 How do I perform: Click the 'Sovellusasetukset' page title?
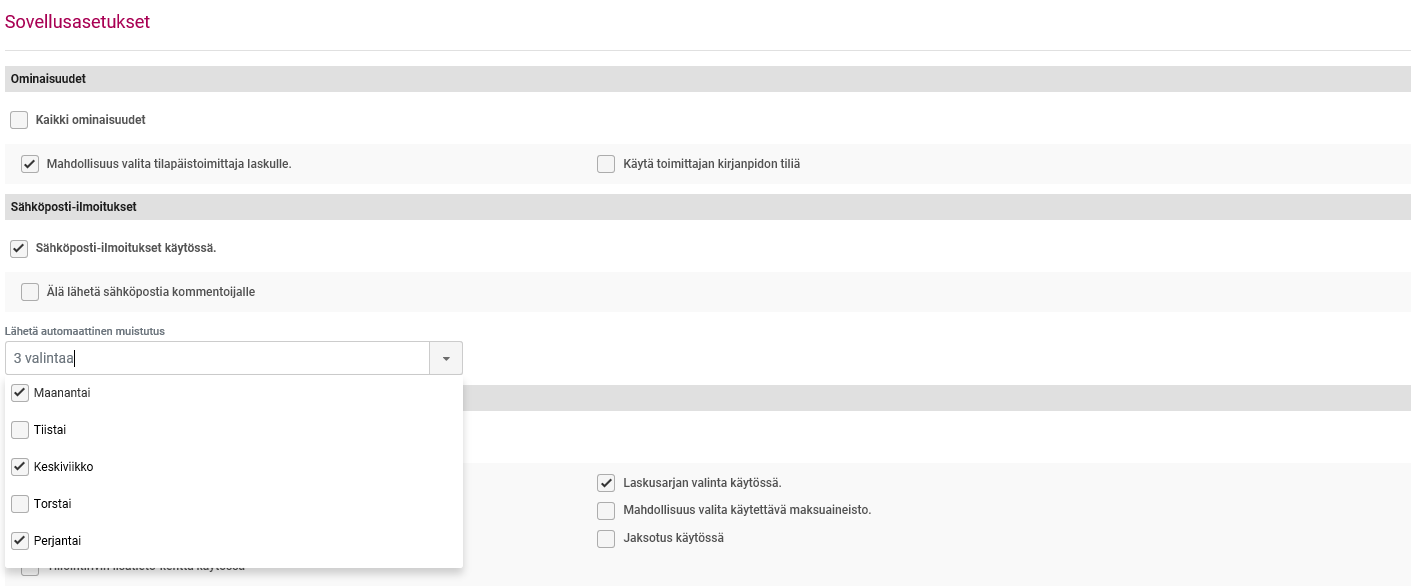pyautogui.click(x=78, y=22)
